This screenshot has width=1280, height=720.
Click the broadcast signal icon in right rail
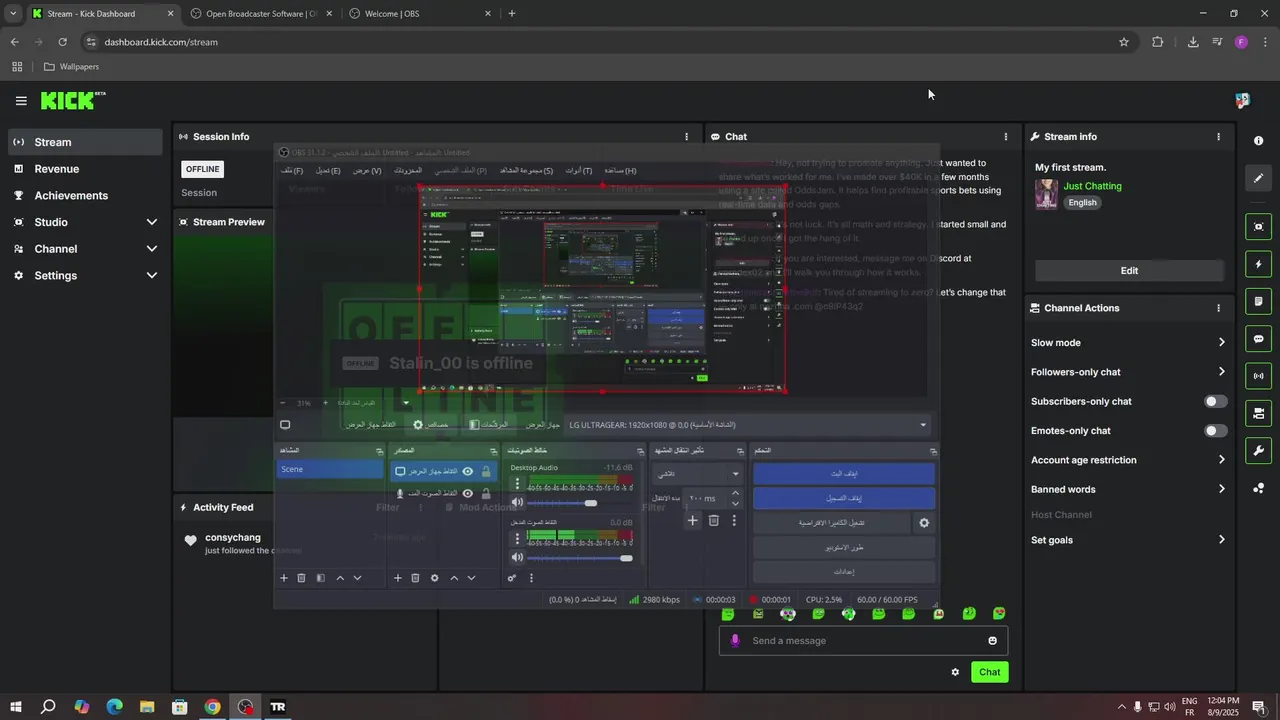pos(1259,376)
